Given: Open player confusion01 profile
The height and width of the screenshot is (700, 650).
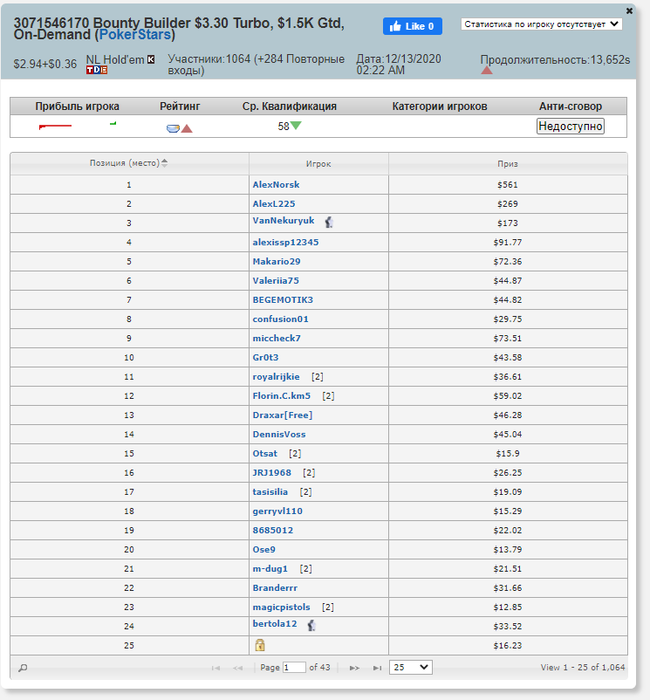Looking at the screenshot, I should (280, 319).
